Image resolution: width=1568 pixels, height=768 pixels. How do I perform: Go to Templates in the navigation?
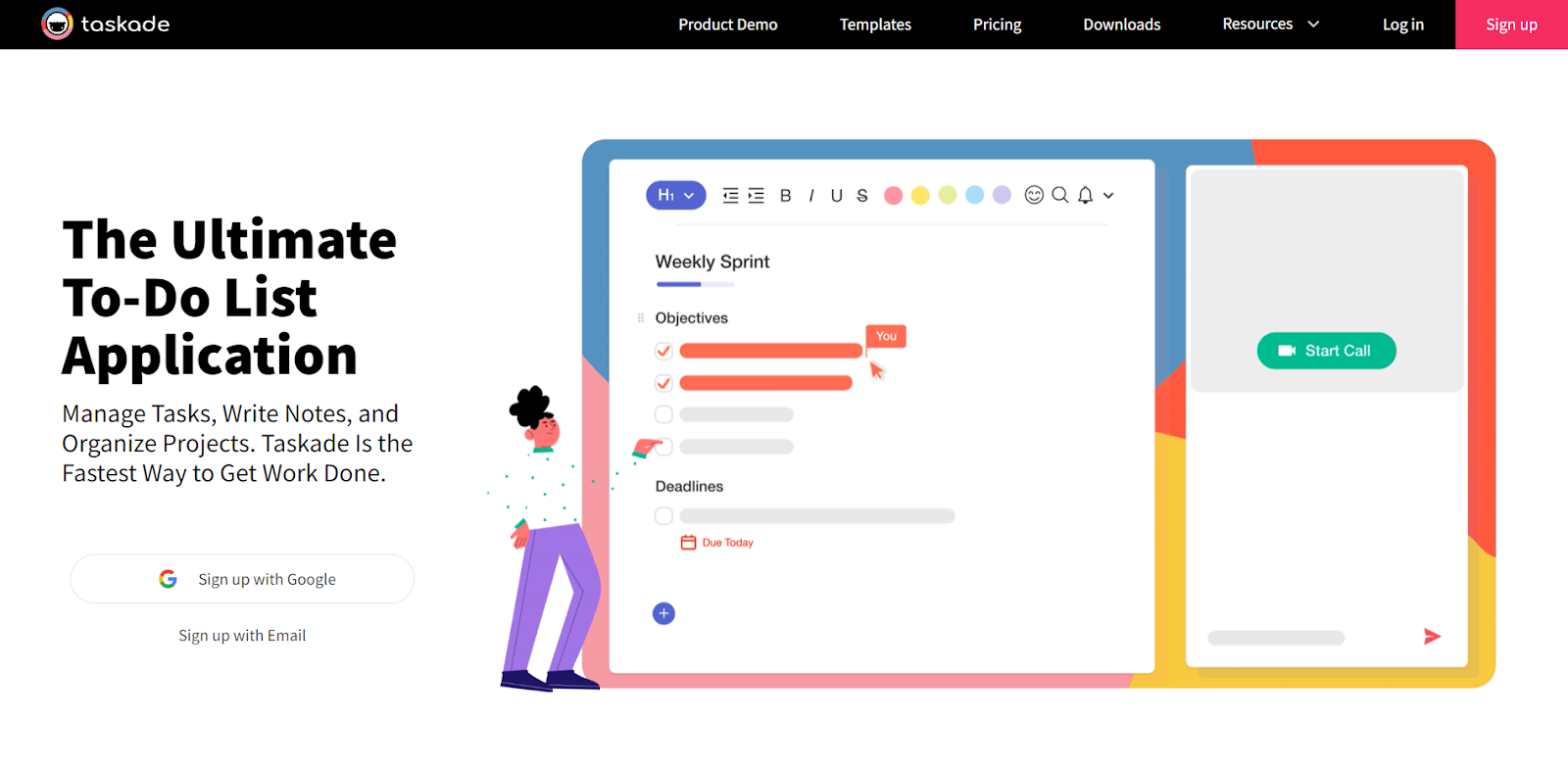(875, 24)
